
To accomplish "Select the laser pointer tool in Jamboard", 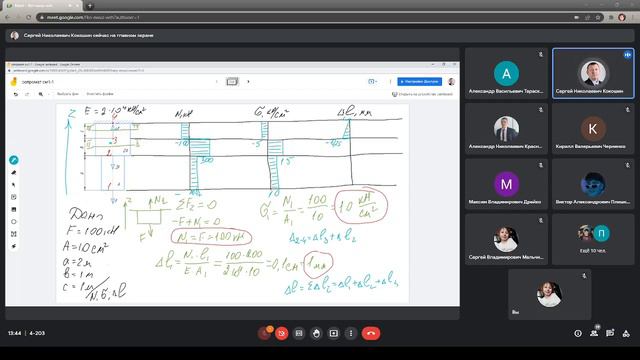I will [x=13, y=246].
